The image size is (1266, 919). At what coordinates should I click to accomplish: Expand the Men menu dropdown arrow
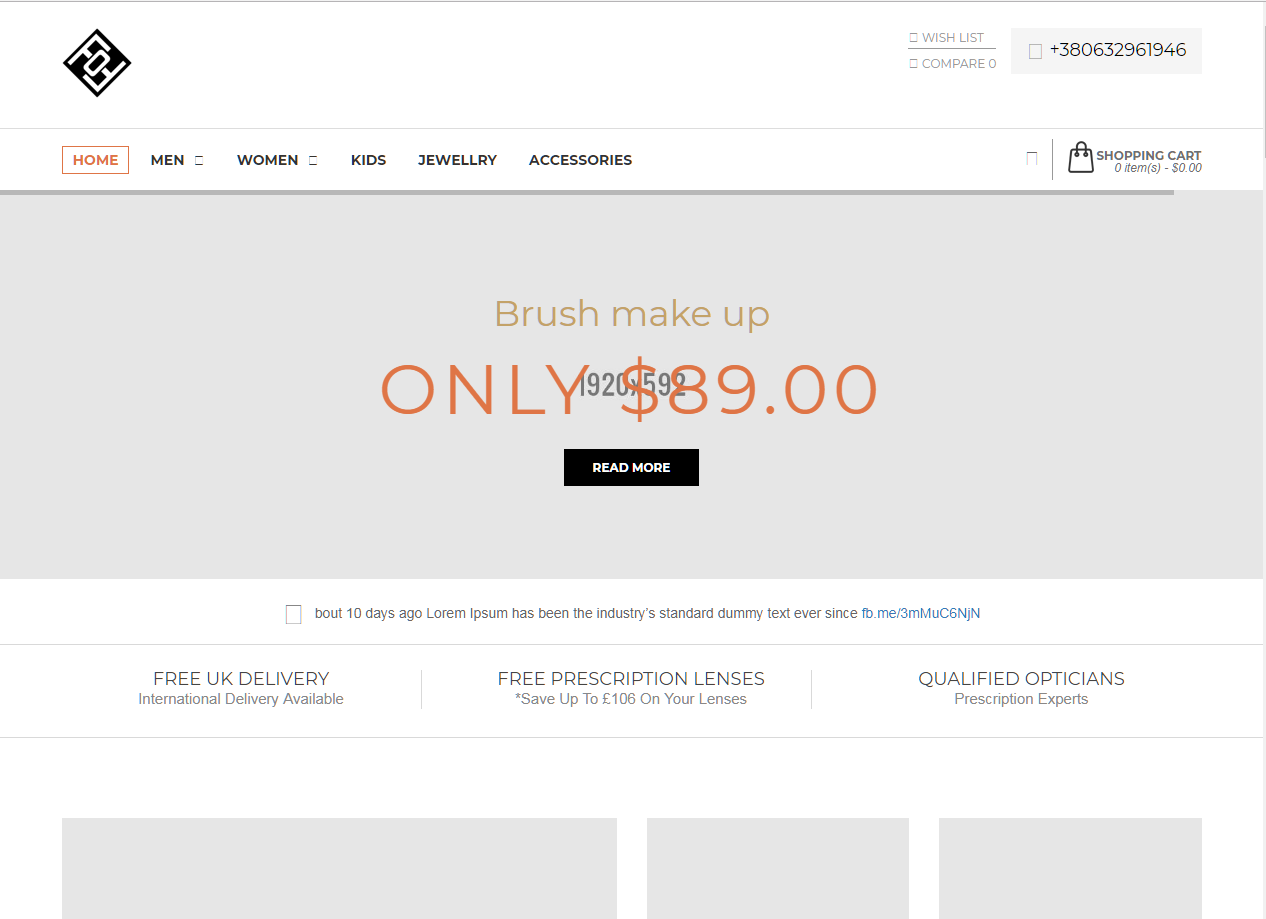(x=199, y=160)
